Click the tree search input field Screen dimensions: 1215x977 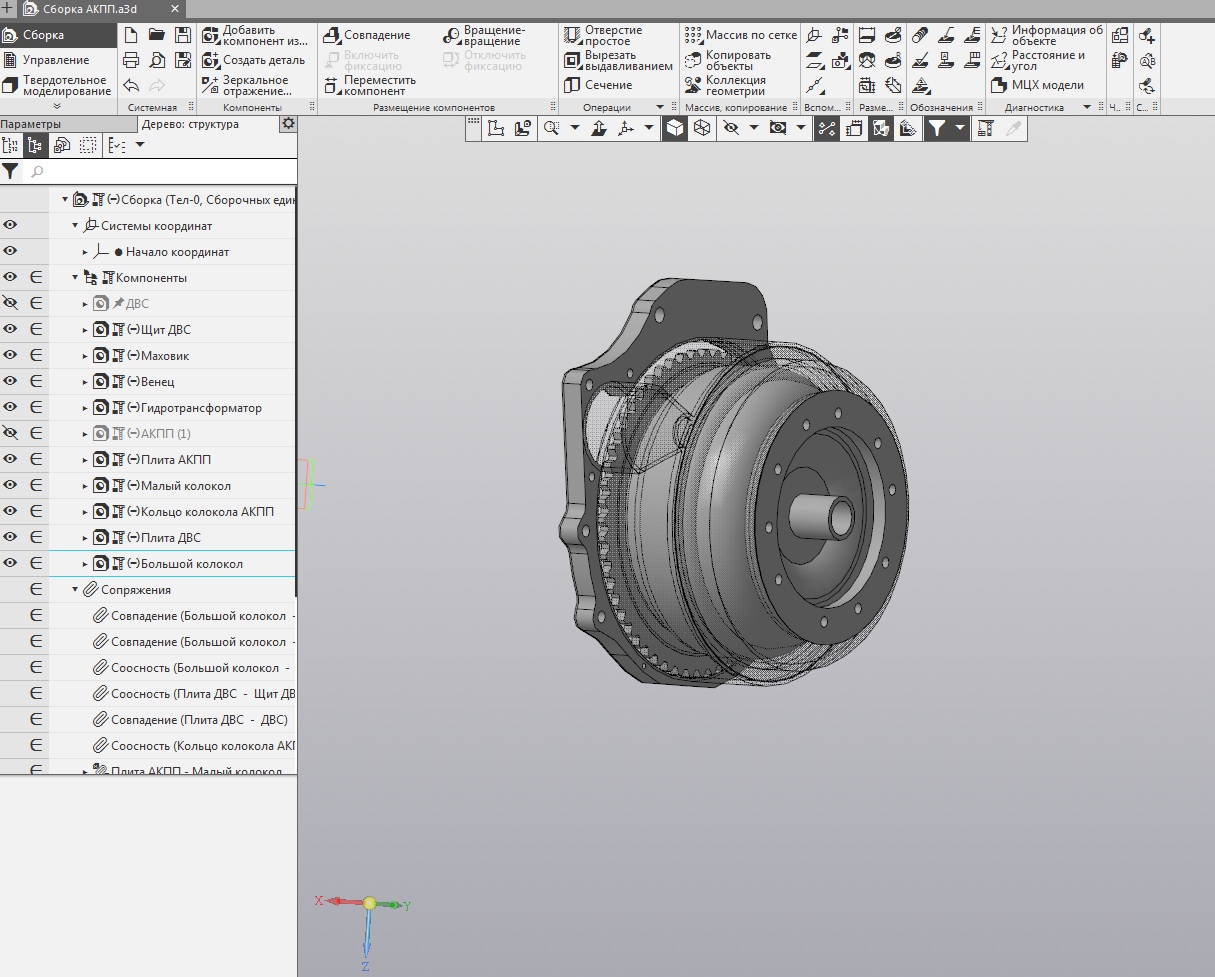pos(160,171)
